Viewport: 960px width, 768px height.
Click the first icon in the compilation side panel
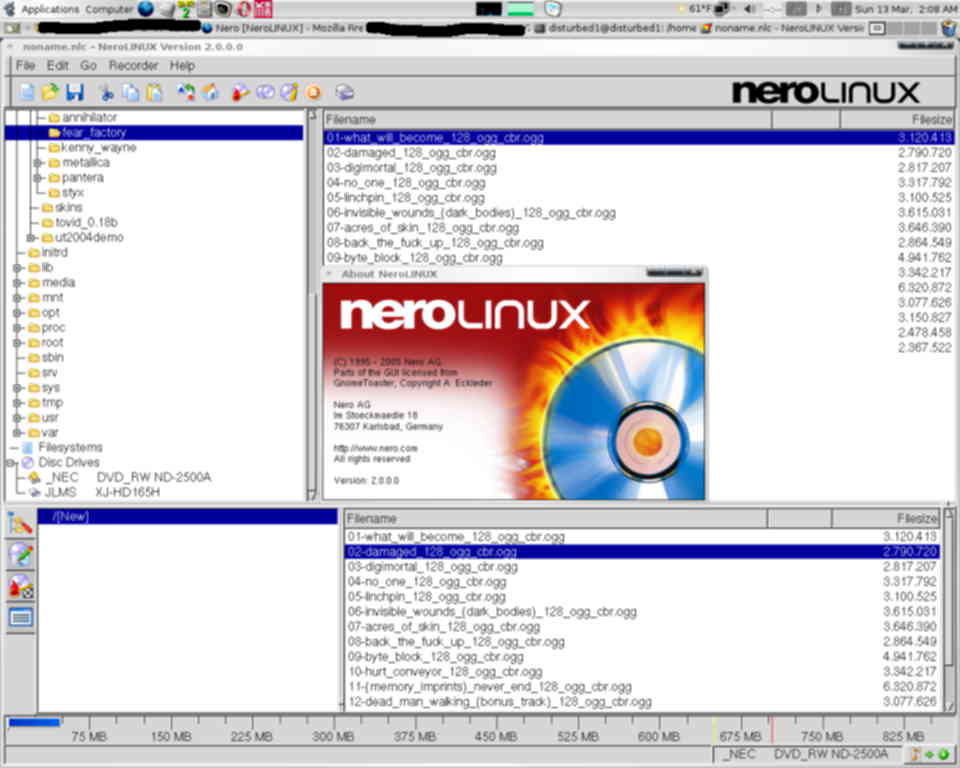20,525
